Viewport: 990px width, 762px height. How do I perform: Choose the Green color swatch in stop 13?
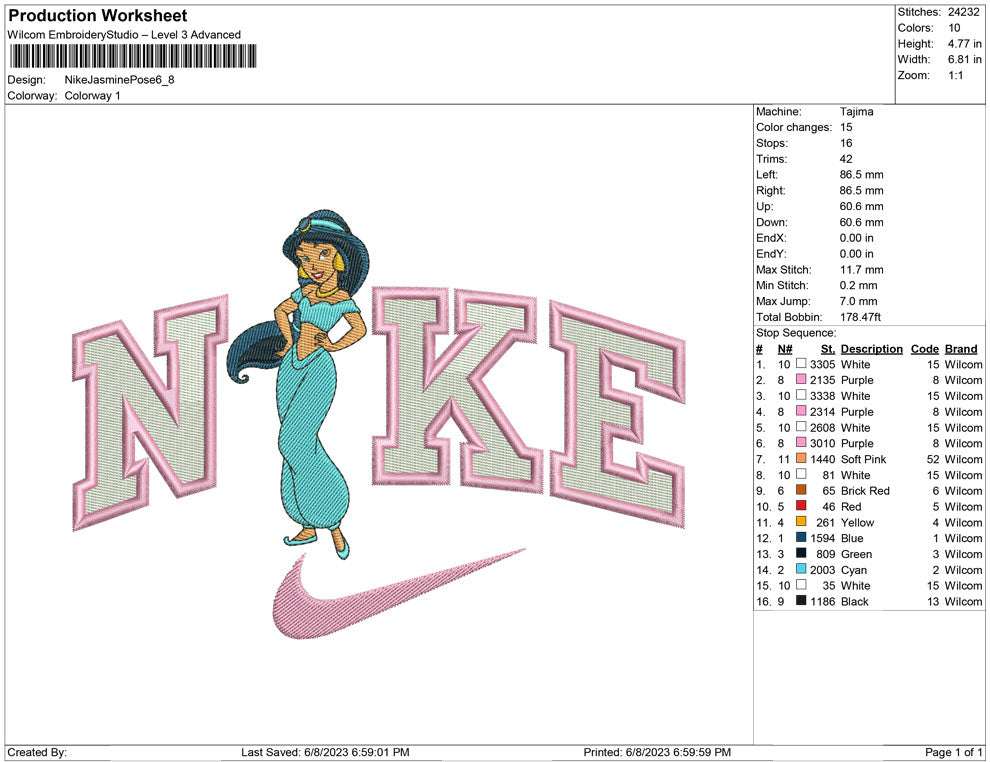[x=801, y=553]
